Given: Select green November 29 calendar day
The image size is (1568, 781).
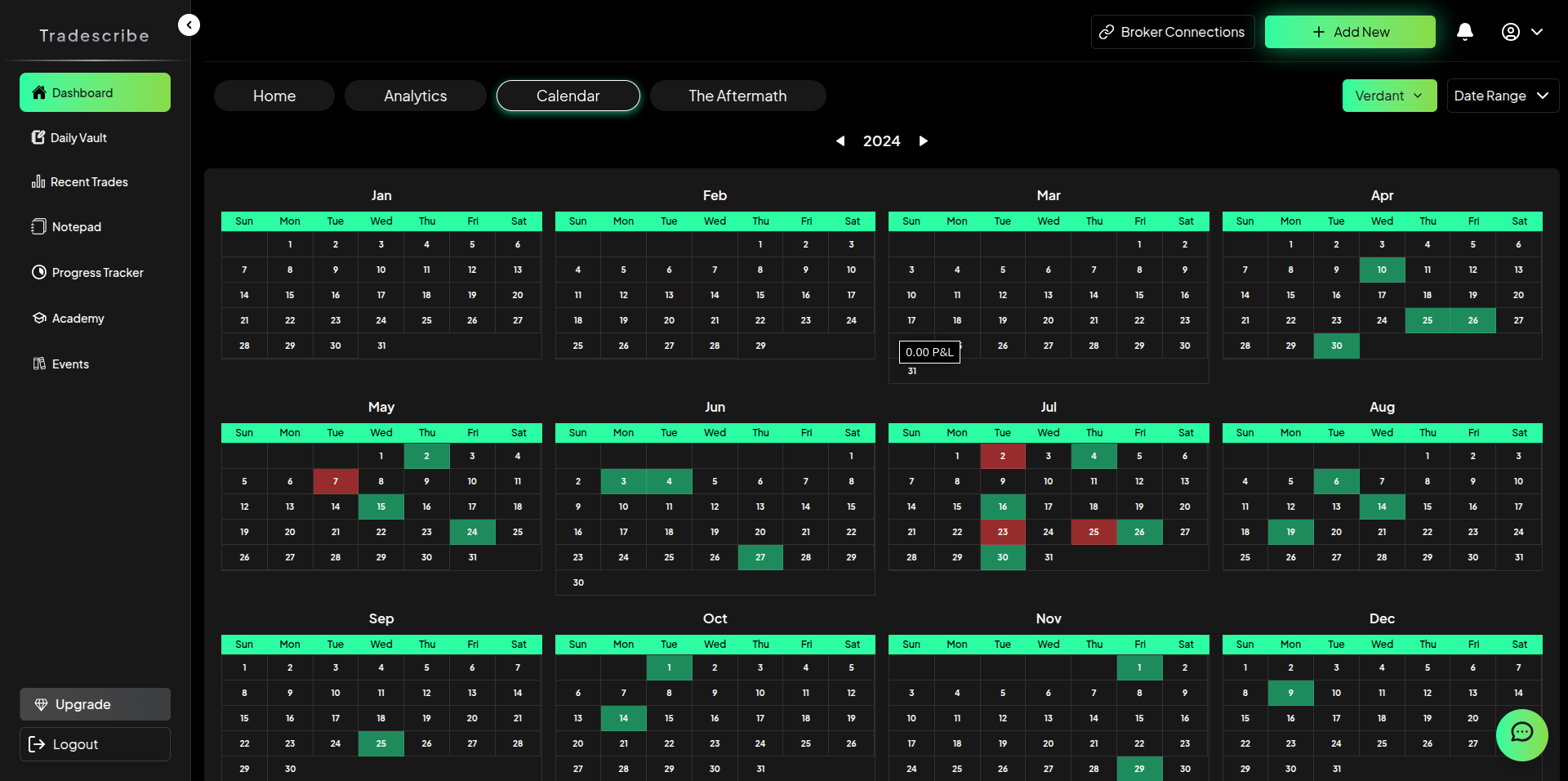Looking at the screenshot, I should [x=1139, y=769].
